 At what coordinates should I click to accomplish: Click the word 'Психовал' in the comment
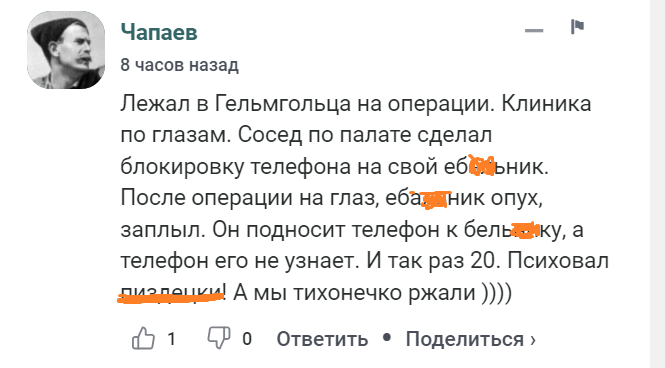pyautogui.click(x=558, y=261)
